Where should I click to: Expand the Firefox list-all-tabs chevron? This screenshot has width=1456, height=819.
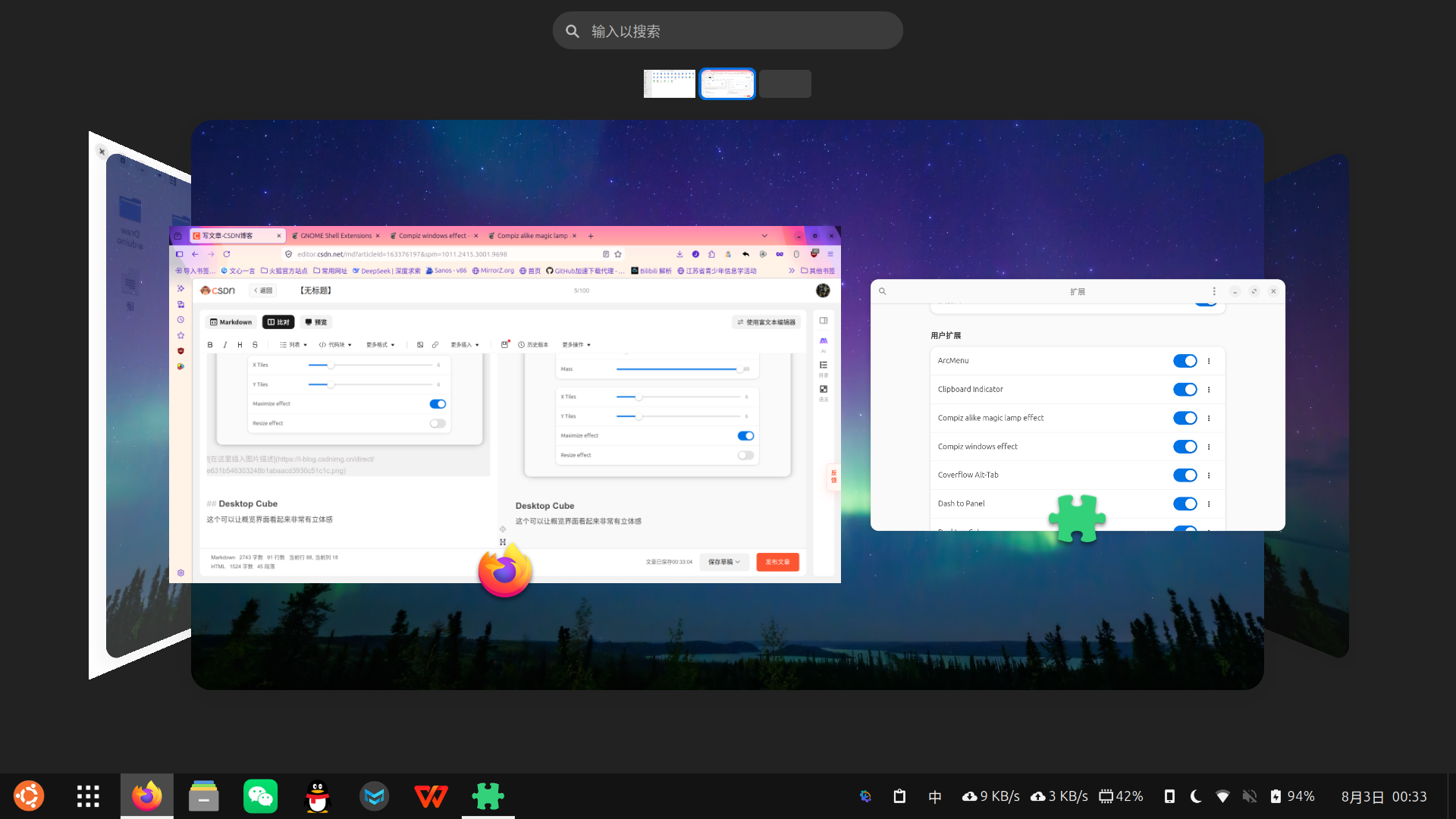[764, 236]
